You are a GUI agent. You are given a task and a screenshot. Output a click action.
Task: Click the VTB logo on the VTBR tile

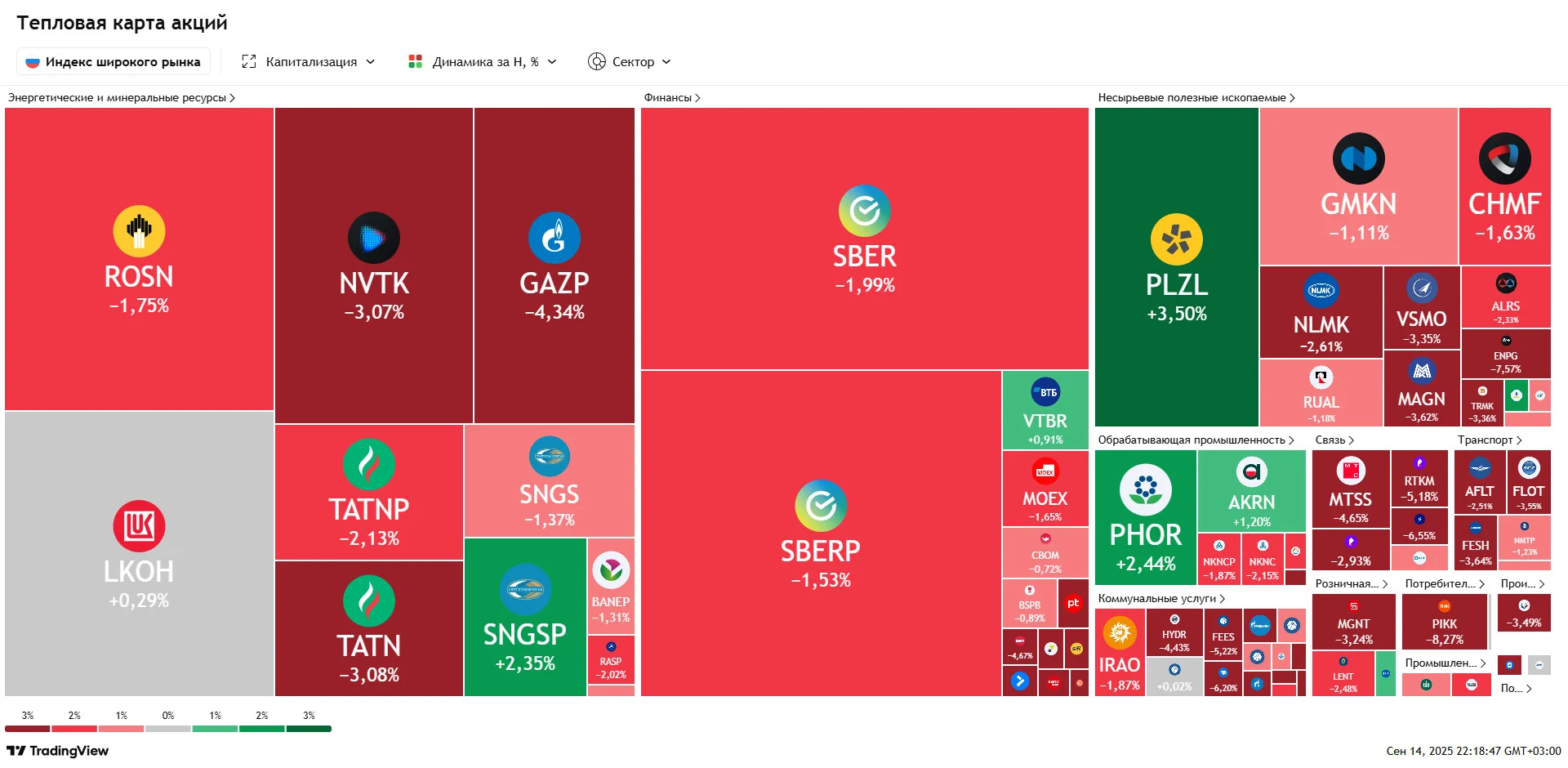(1045, 392)
